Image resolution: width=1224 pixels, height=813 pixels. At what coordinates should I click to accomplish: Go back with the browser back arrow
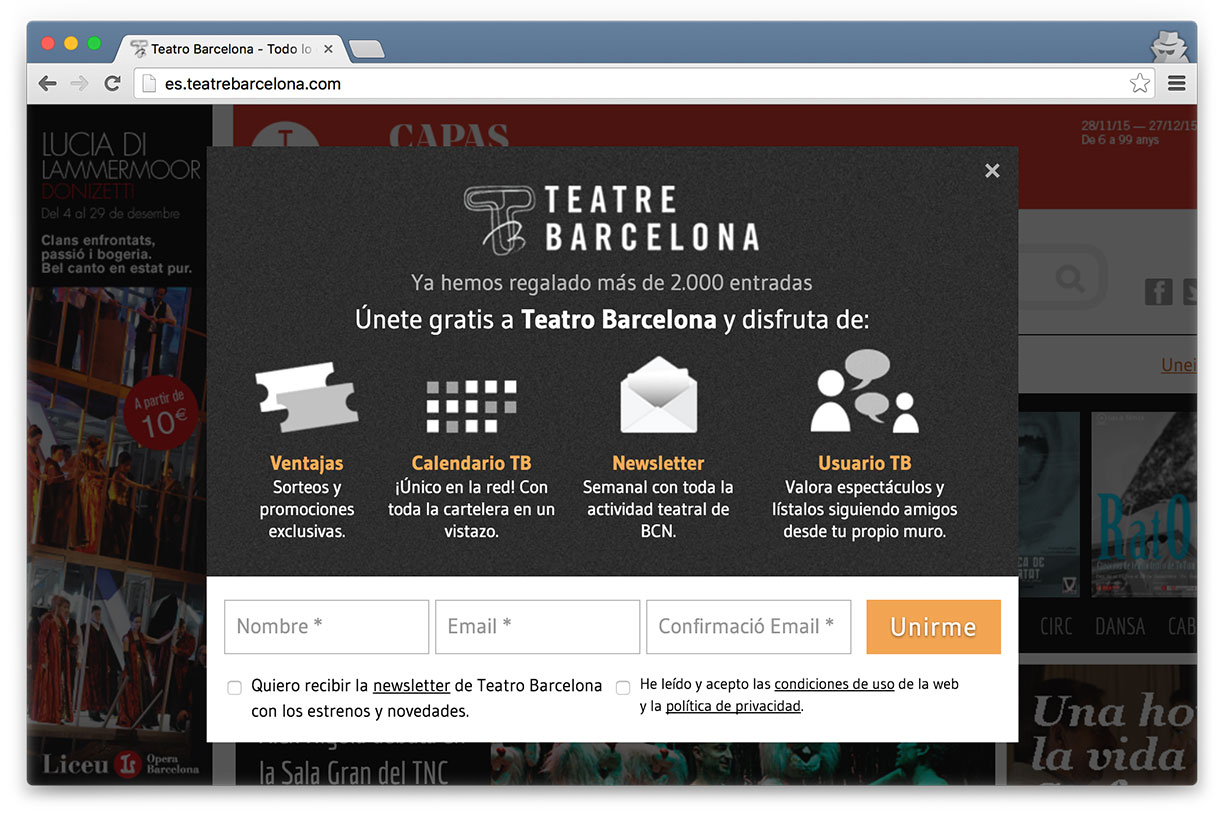point(47,84)
